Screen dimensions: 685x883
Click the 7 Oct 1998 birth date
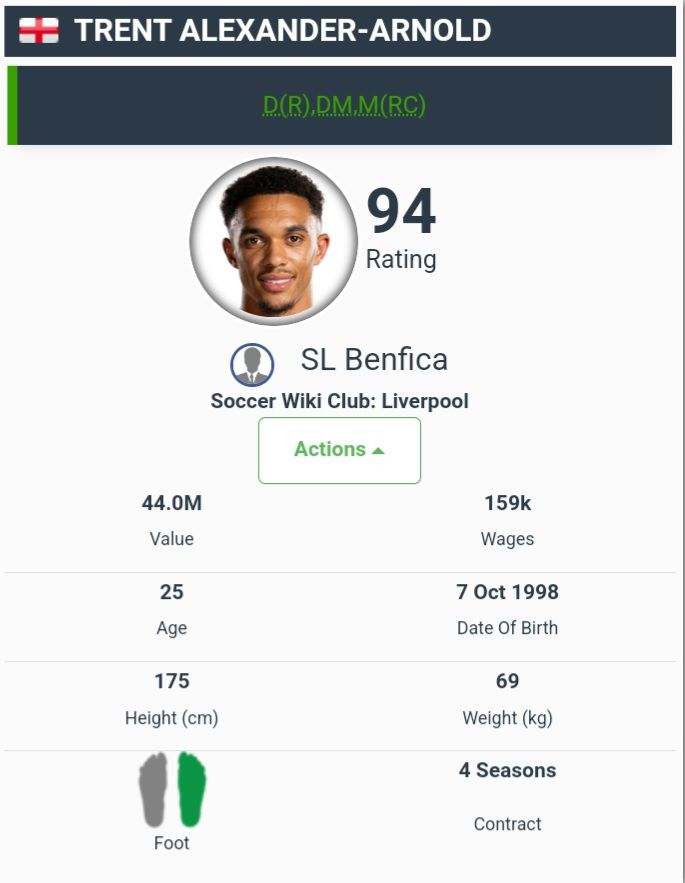pos(507,592)
